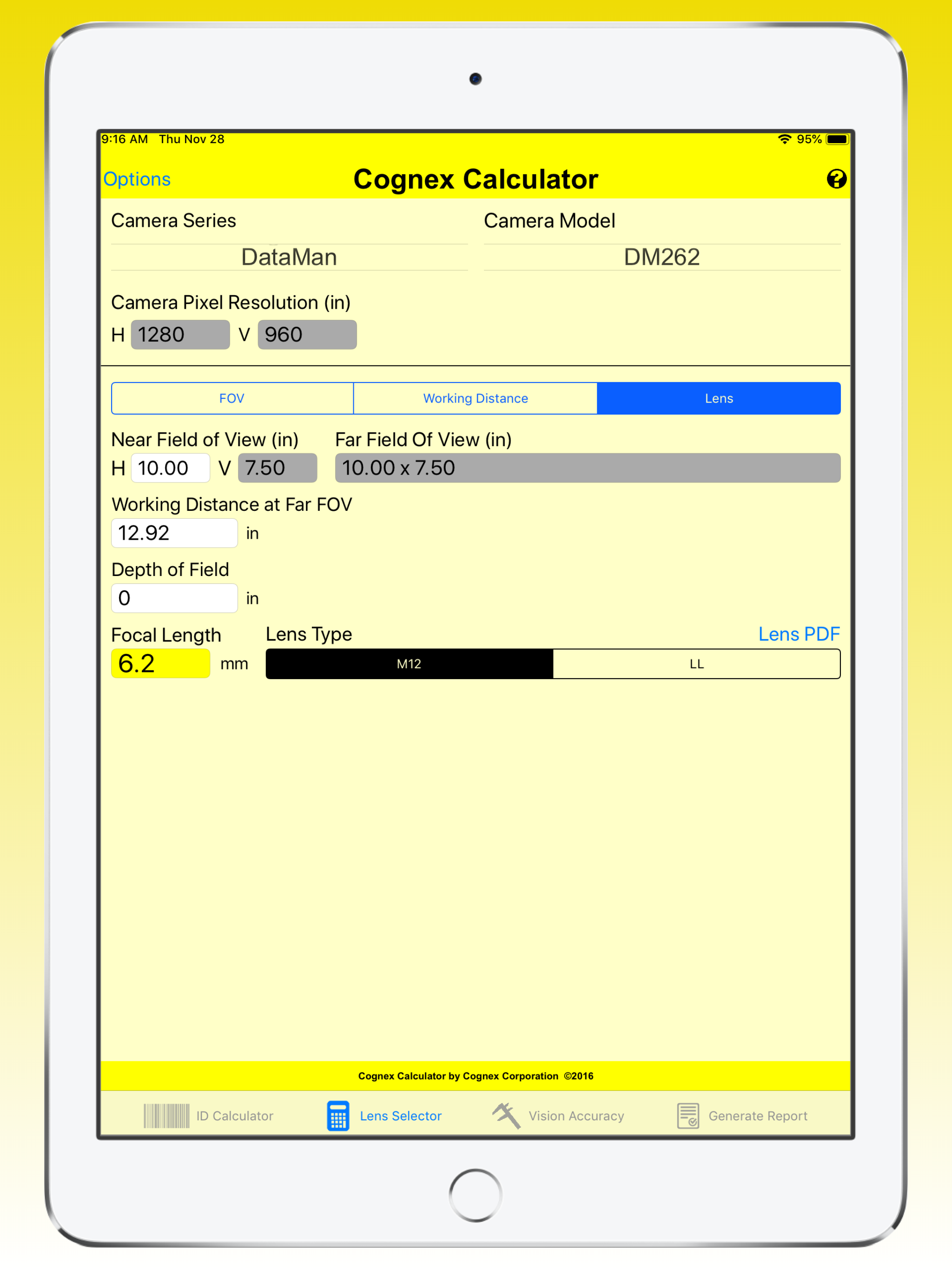Edit Working Distance at Far FOV 12.92

[175, 533]
